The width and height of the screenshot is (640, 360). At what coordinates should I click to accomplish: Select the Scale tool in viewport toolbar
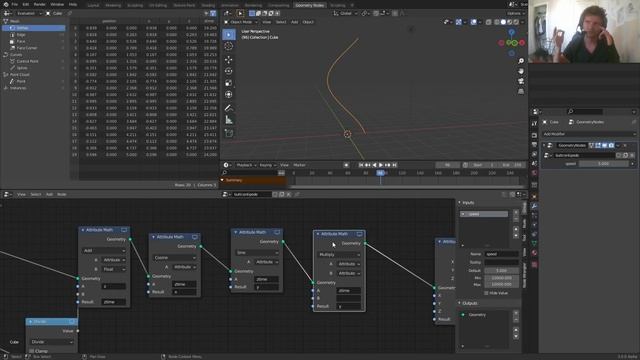tap(229, 83)
